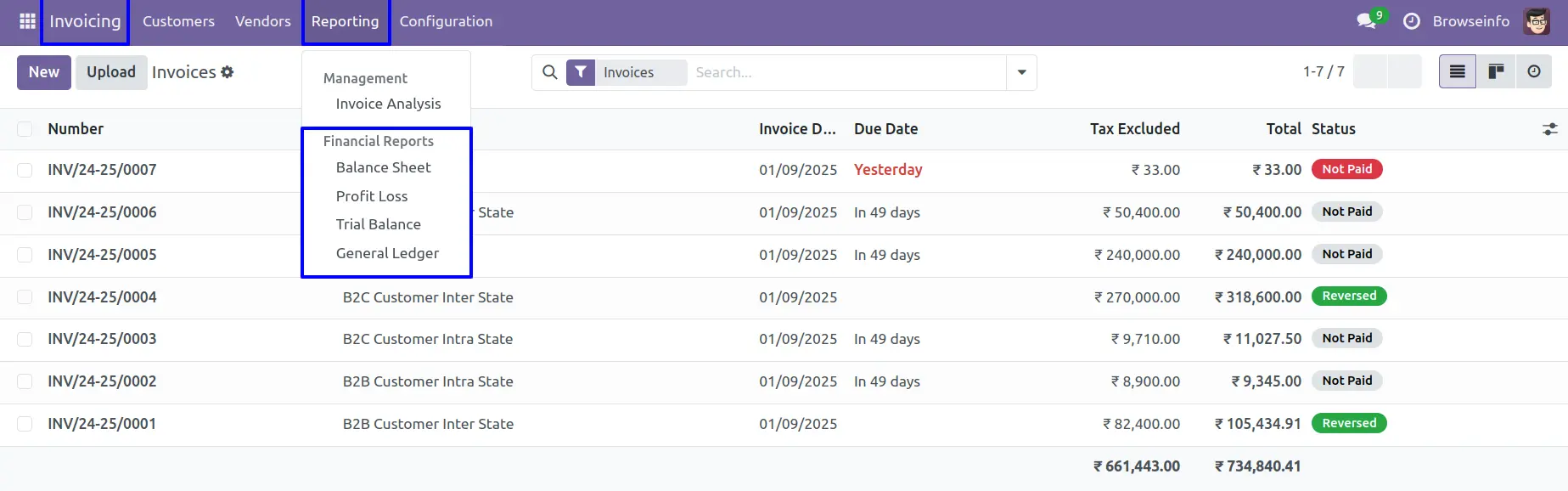1568x491 pixels.
Task: Expand the search filter options dropdown
Action: pos(1022,72)
